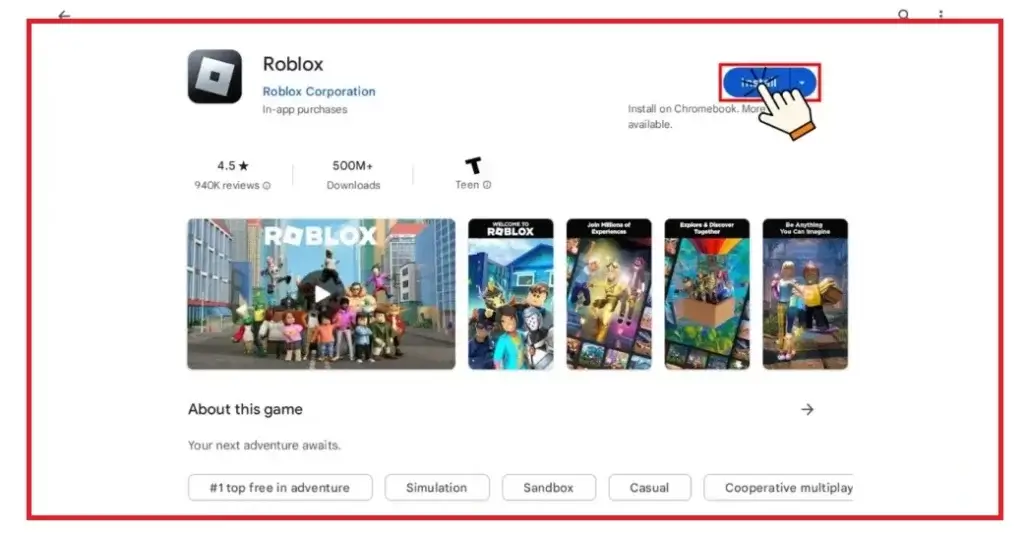Click the Roblox app icon

click(x=215, y=76)
